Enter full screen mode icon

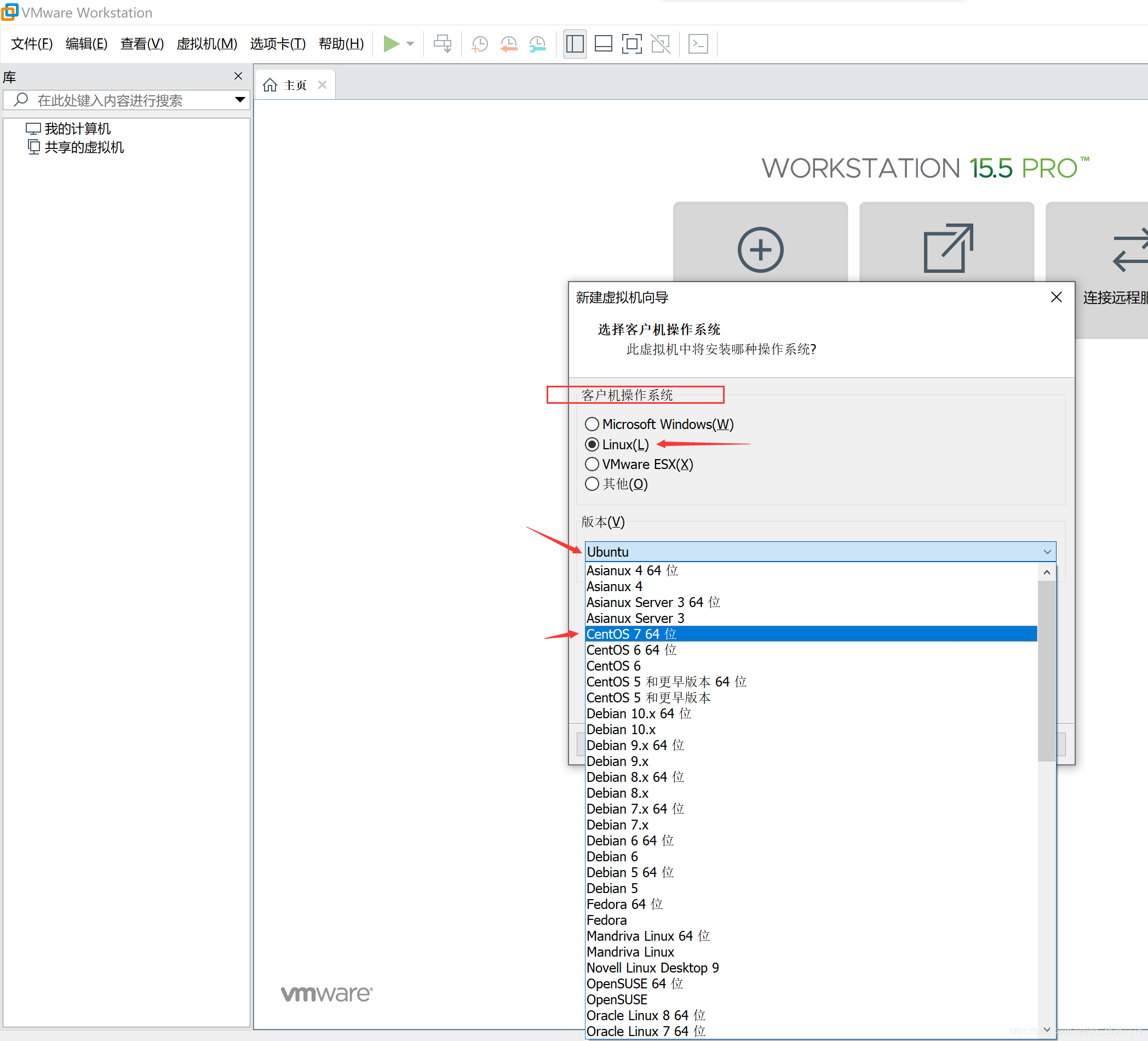pyautogui.click(x=632, y=44)
